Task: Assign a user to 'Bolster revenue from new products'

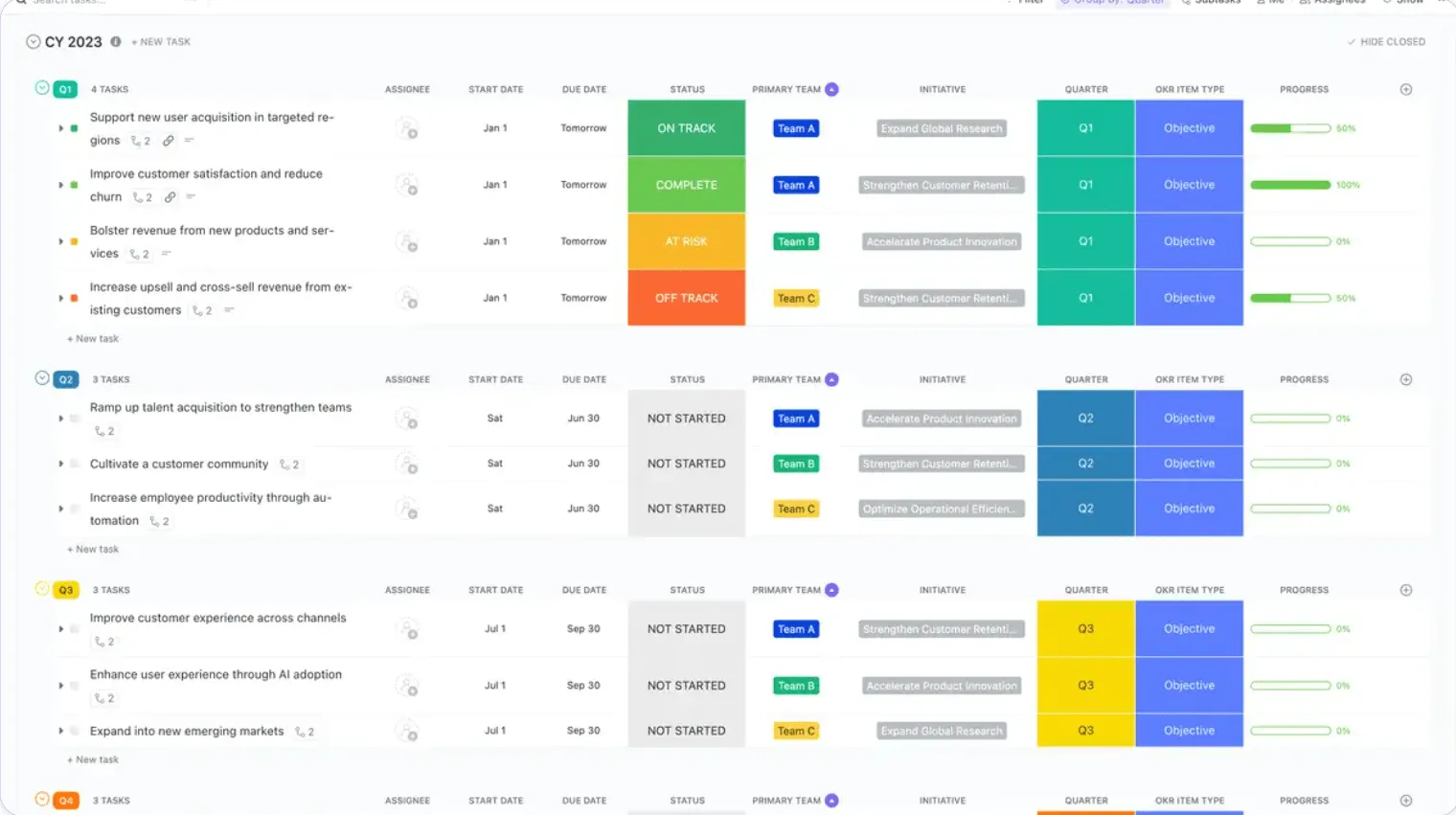Action: pyautogui.click(x=407, y=241)
